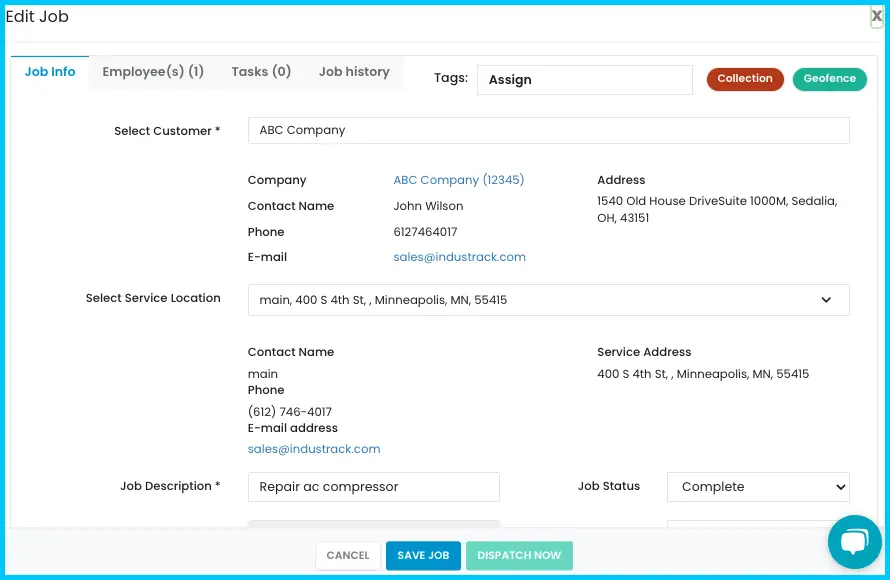
Task: Click the Service Address value in Minneapolis
Action: (x=703, y=374)
